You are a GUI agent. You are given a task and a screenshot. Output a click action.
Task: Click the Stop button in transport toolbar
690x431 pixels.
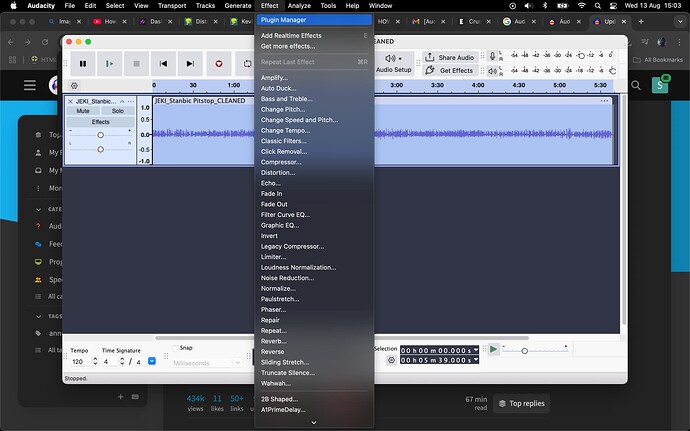tap(136, 64)
